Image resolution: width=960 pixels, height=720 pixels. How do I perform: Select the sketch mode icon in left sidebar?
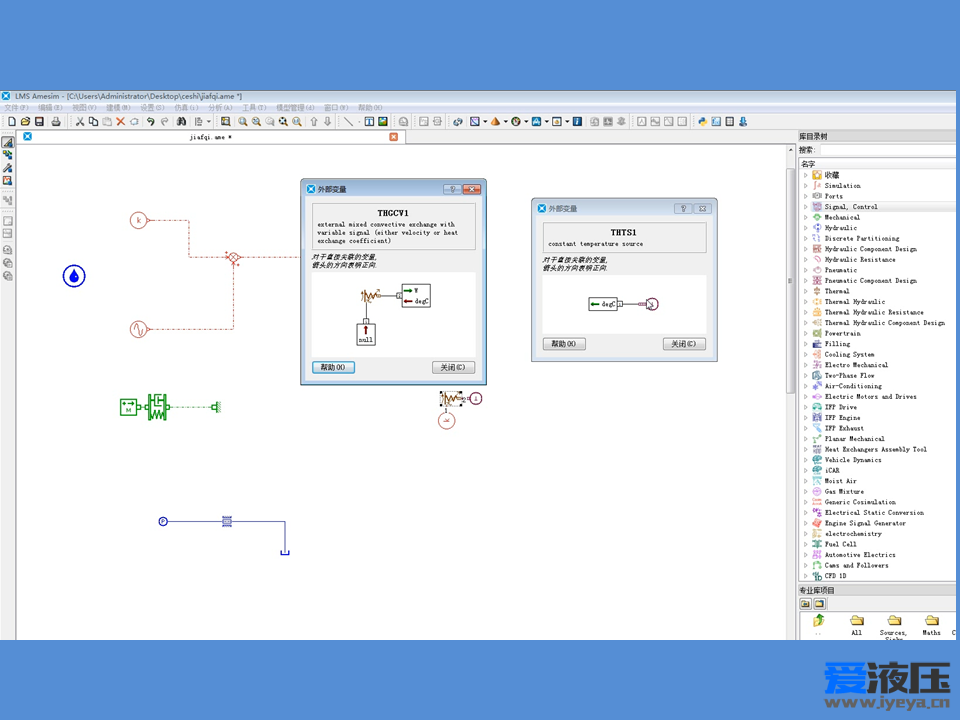(7, 143)
